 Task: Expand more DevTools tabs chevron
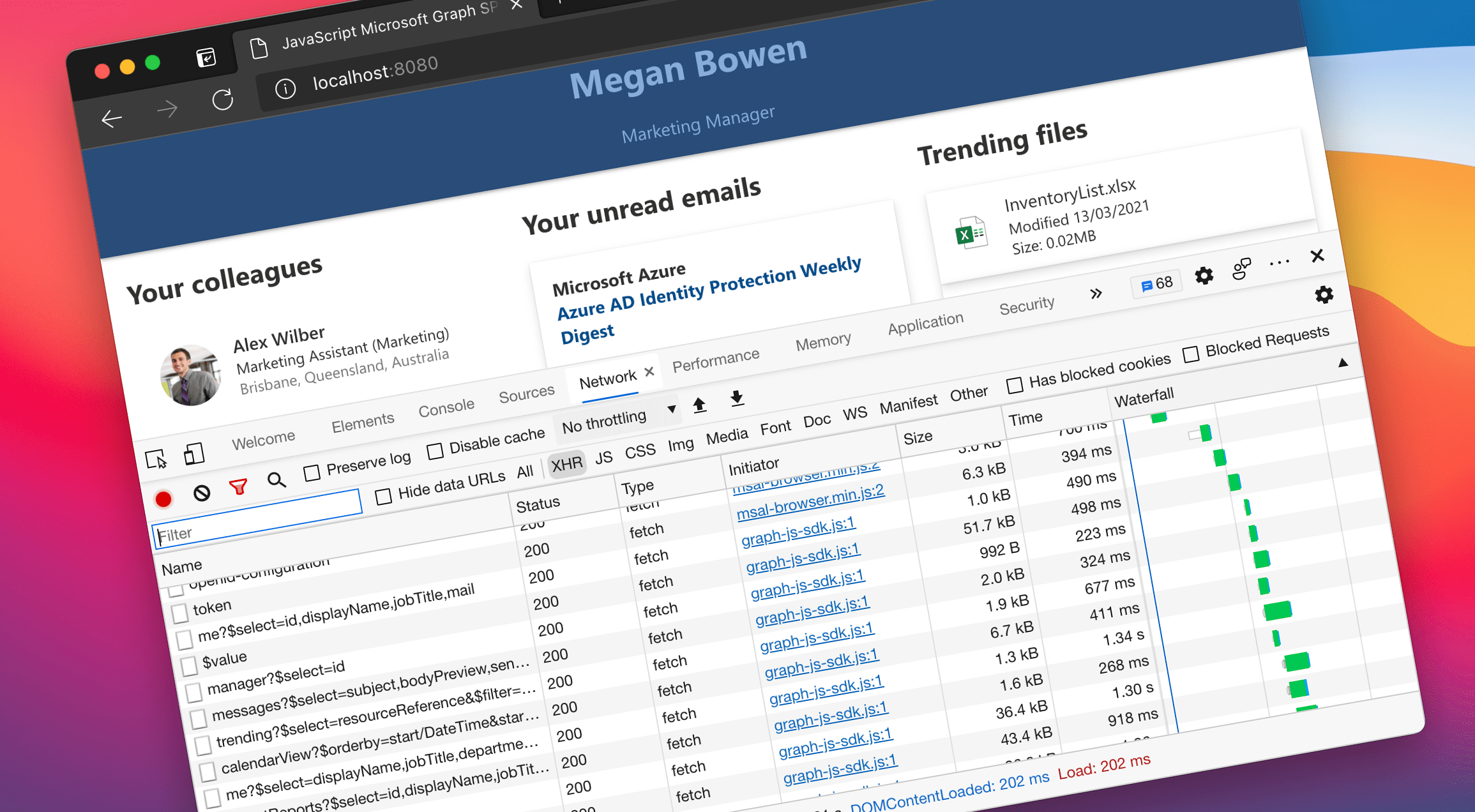[1096, 294]
